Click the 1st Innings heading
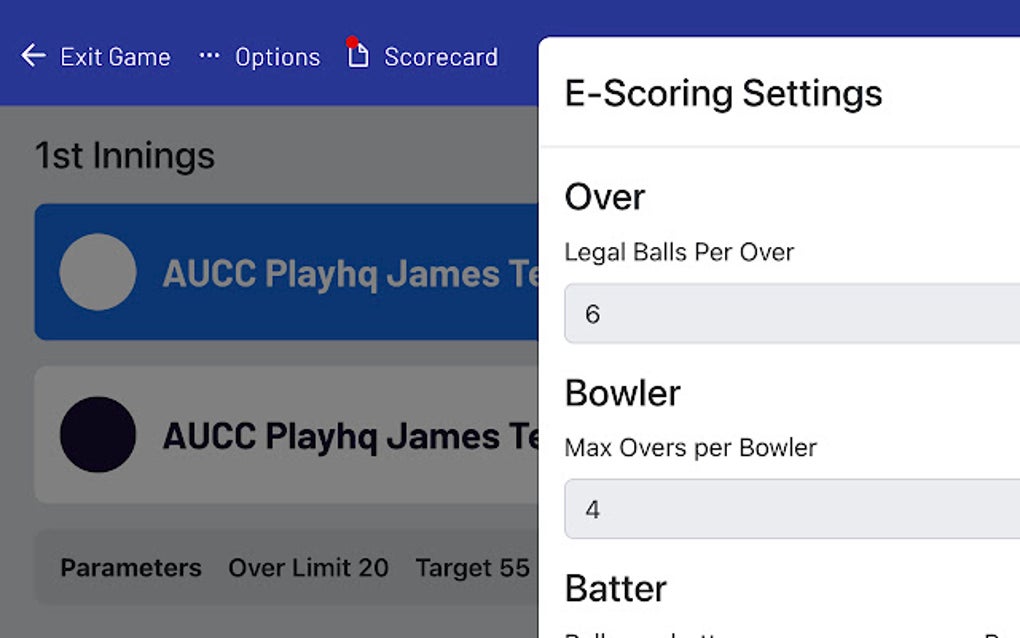This screenshot has width=1020, height=638. point(123,156)
